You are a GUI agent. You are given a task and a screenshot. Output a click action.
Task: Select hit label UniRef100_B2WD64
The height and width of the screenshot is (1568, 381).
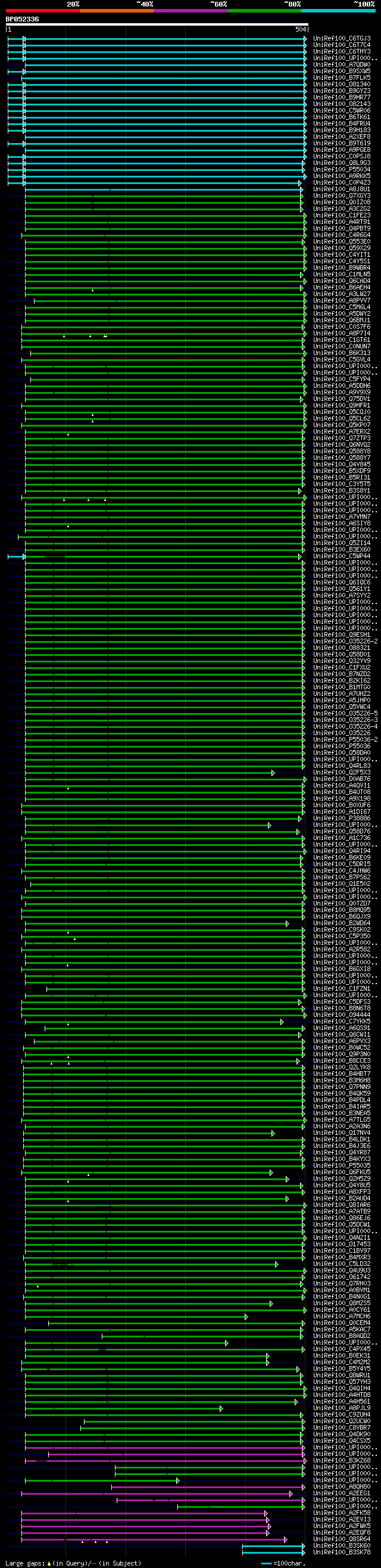[342, 923]
